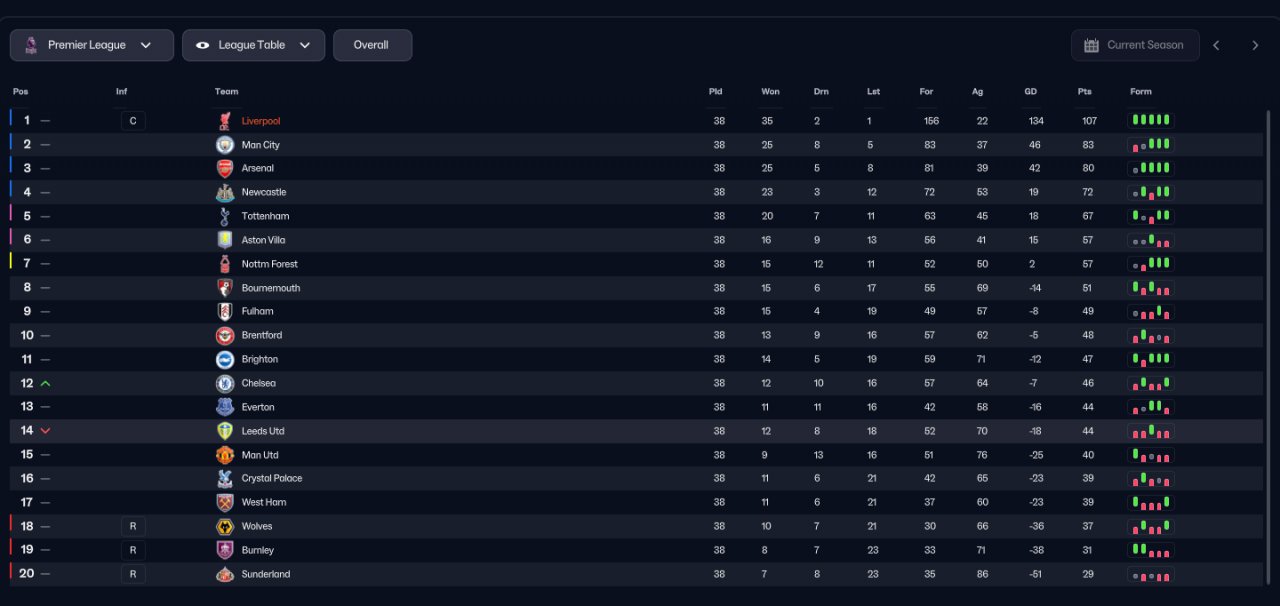Sort table by Team column header

226,92
